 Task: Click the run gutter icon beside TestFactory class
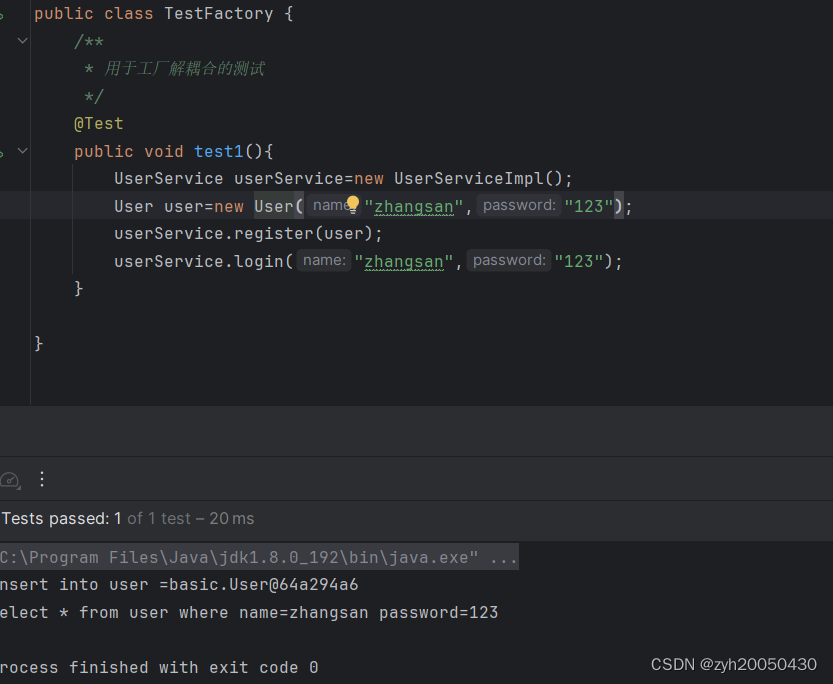pos(2,15)
